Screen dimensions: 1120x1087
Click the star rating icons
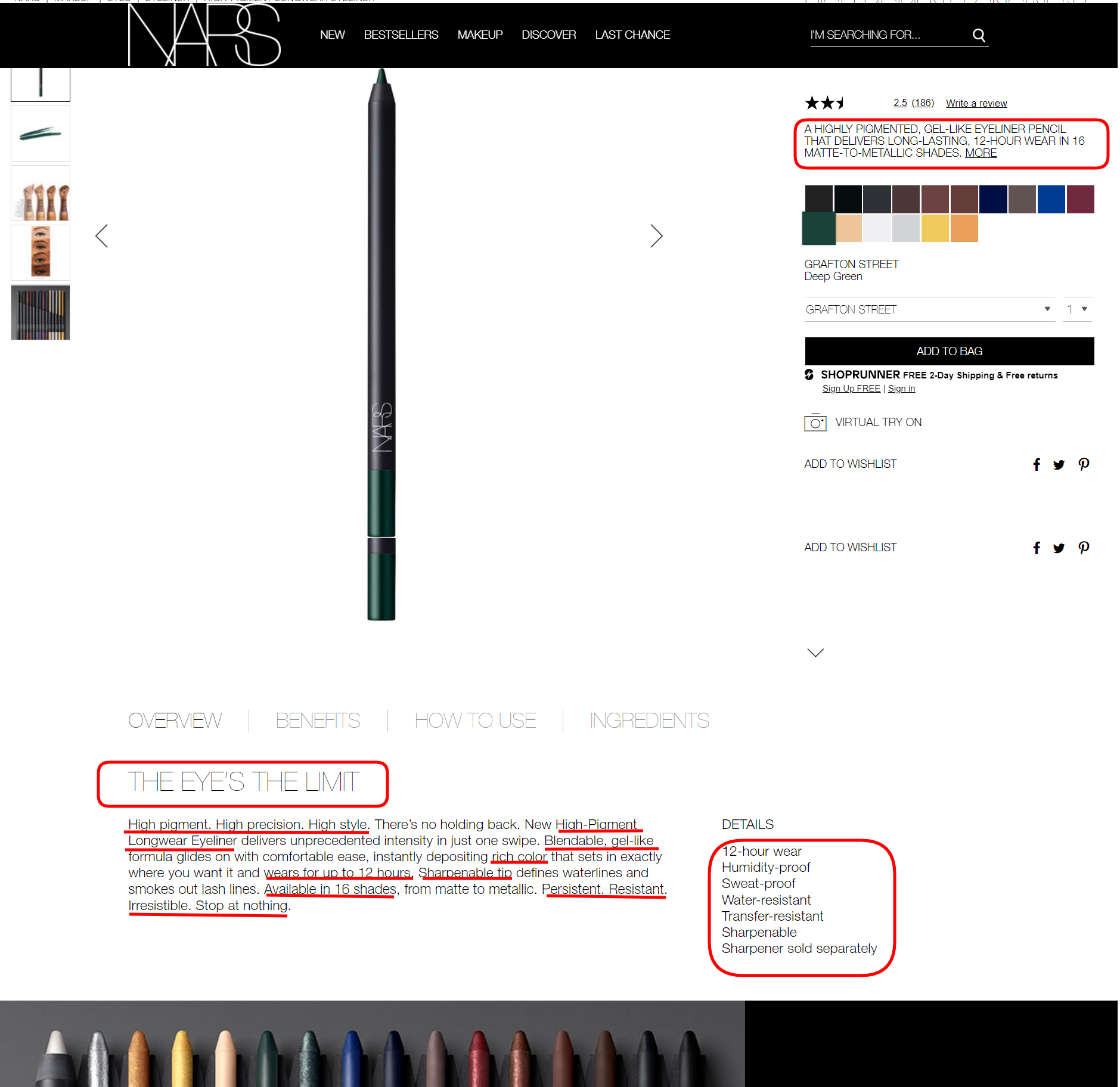tap(825, 103)
